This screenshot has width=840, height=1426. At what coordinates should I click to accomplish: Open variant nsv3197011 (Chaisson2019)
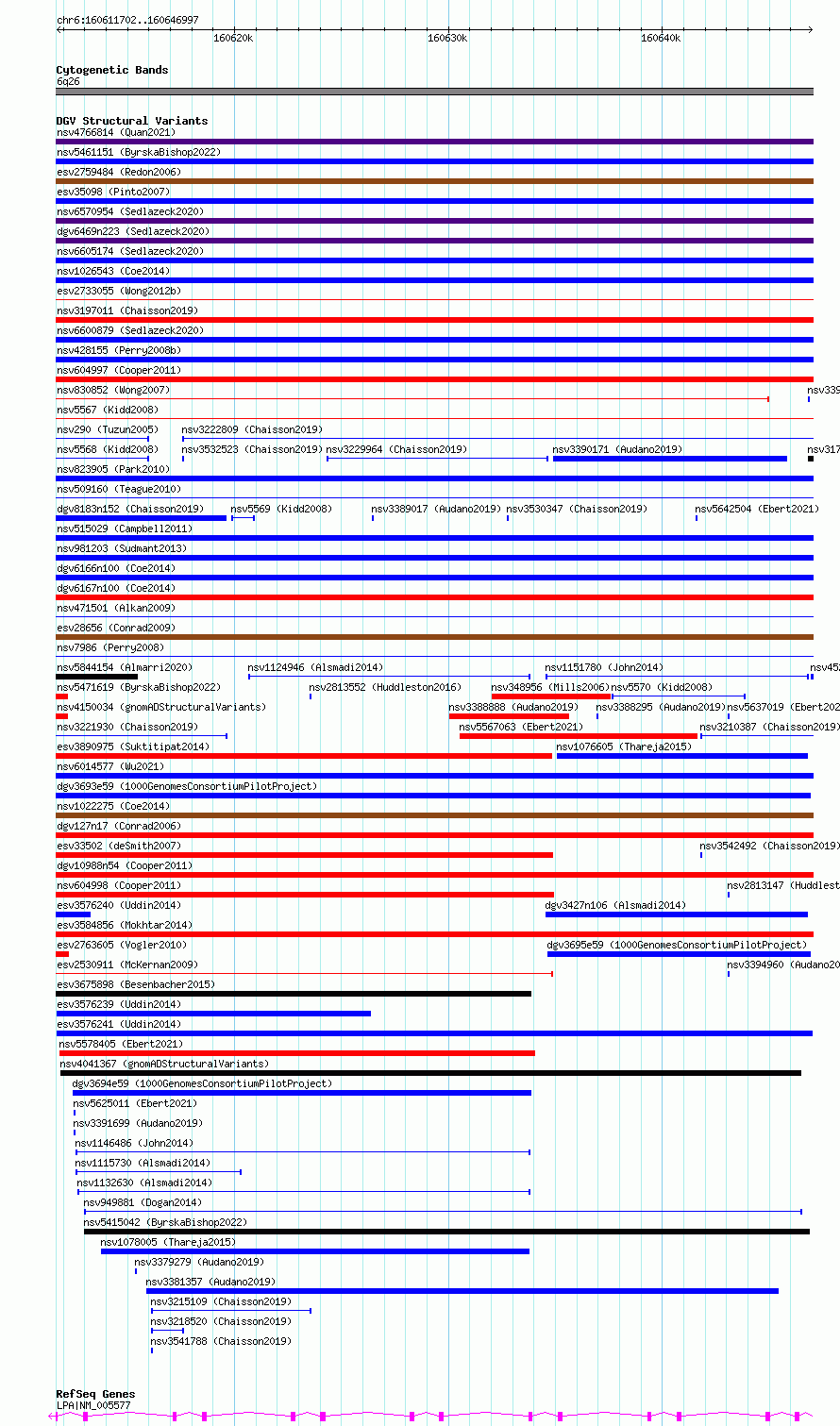126,310
